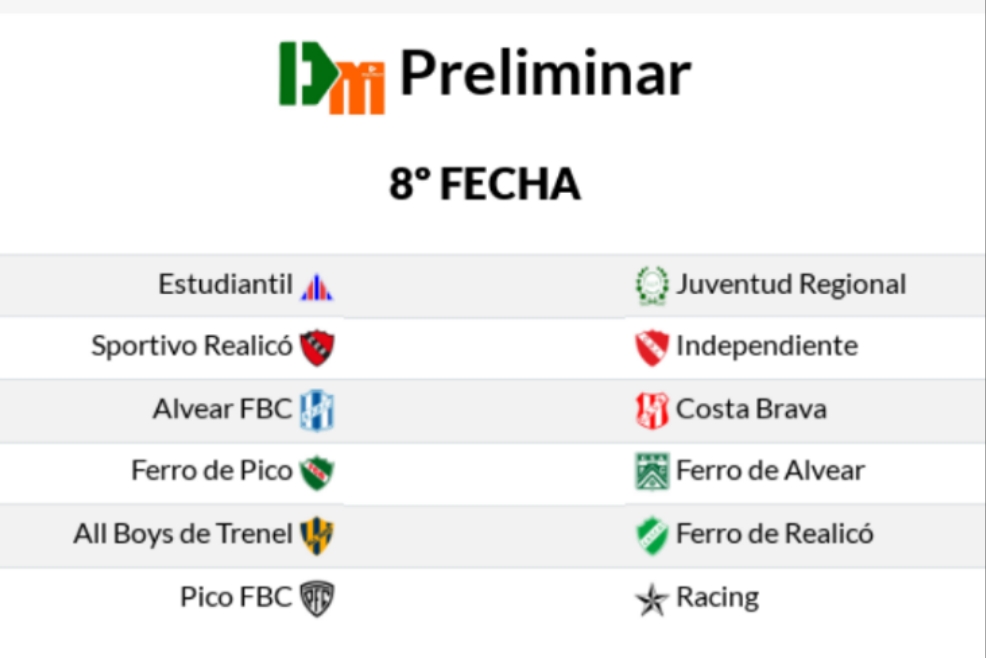
Task: Click the Costa Brava red crest
Action: click(x=652, y=410)
